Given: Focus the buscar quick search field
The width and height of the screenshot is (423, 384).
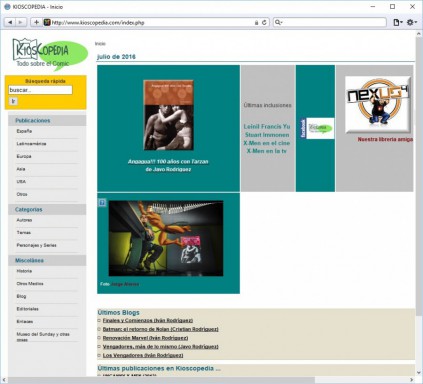Looking at the screenshot, I should (40, 90).
